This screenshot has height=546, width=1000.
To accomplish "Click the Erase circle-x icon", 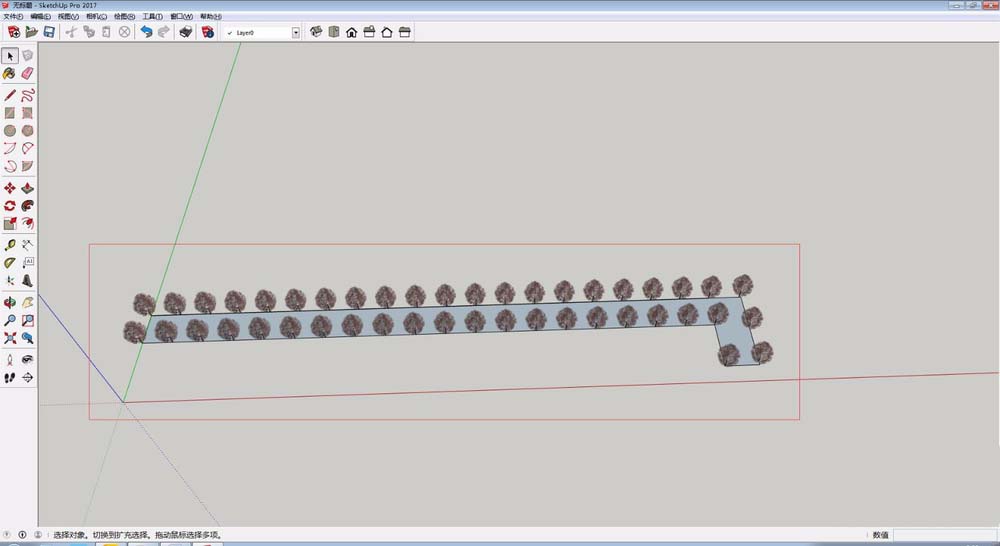I will tap(124, 32).
